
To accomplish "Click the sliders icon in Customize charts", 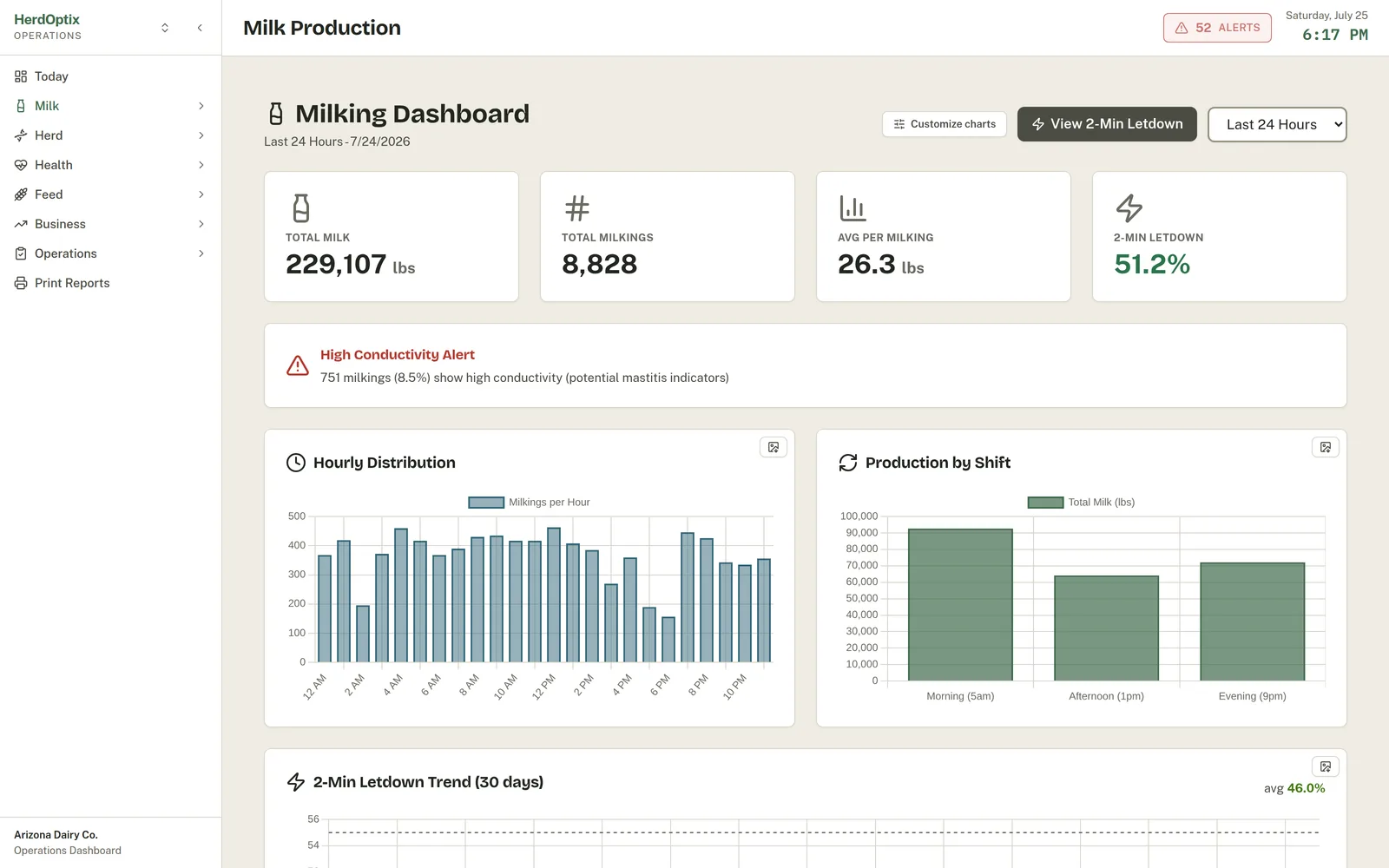I will 899,124.
